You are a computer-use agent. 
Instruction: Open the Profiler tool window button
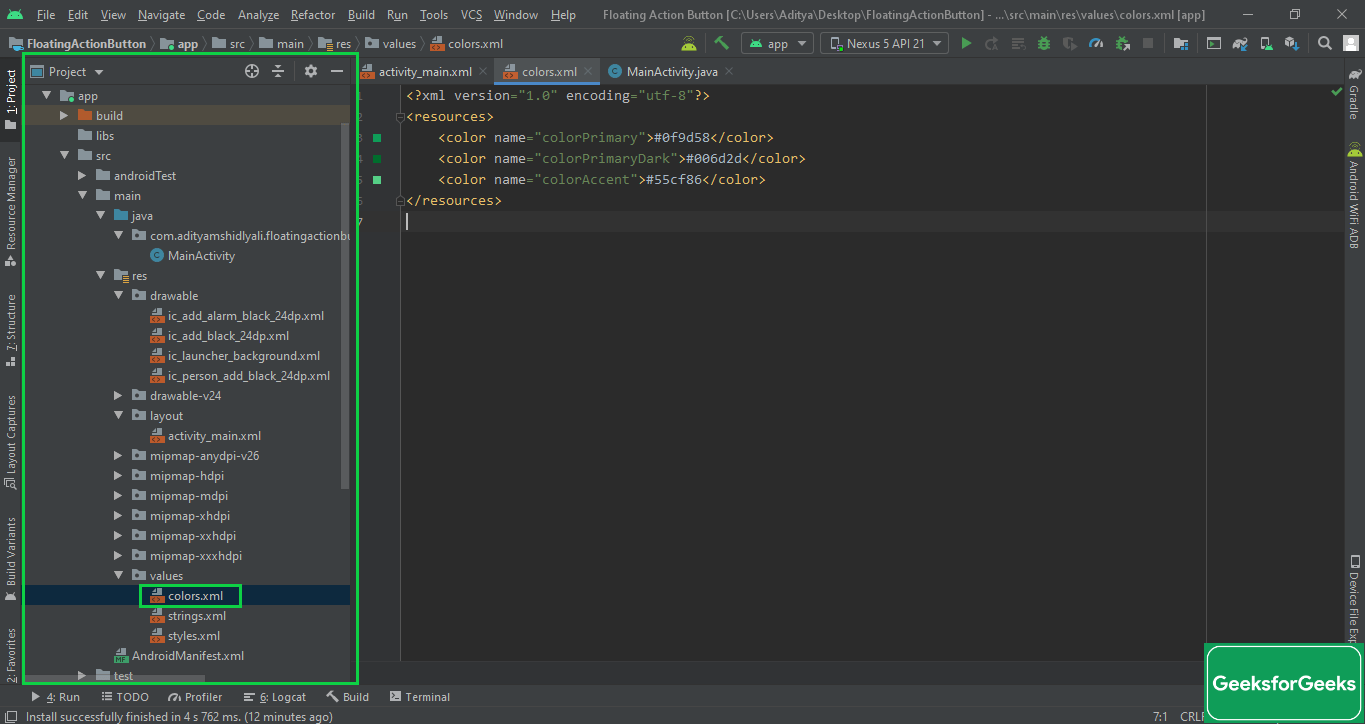pyautogui.click(x=195, y=697)
